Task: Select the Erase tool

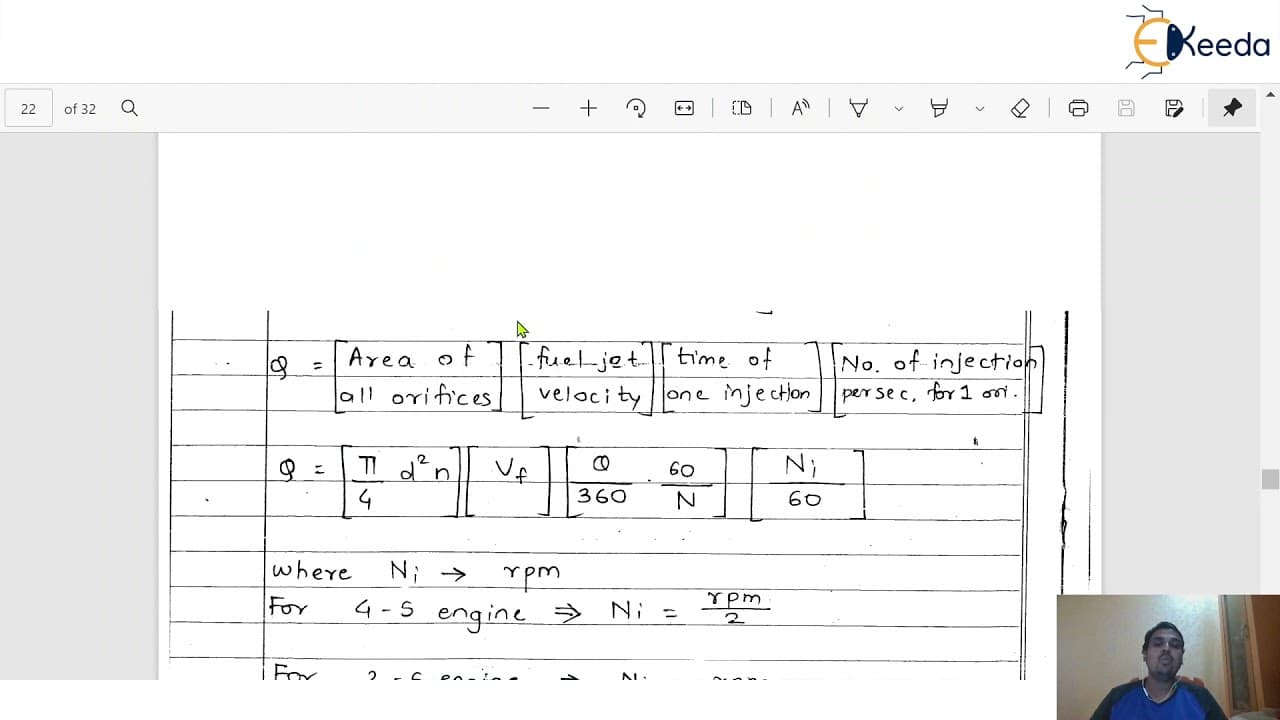Action: coord(1020,108)
